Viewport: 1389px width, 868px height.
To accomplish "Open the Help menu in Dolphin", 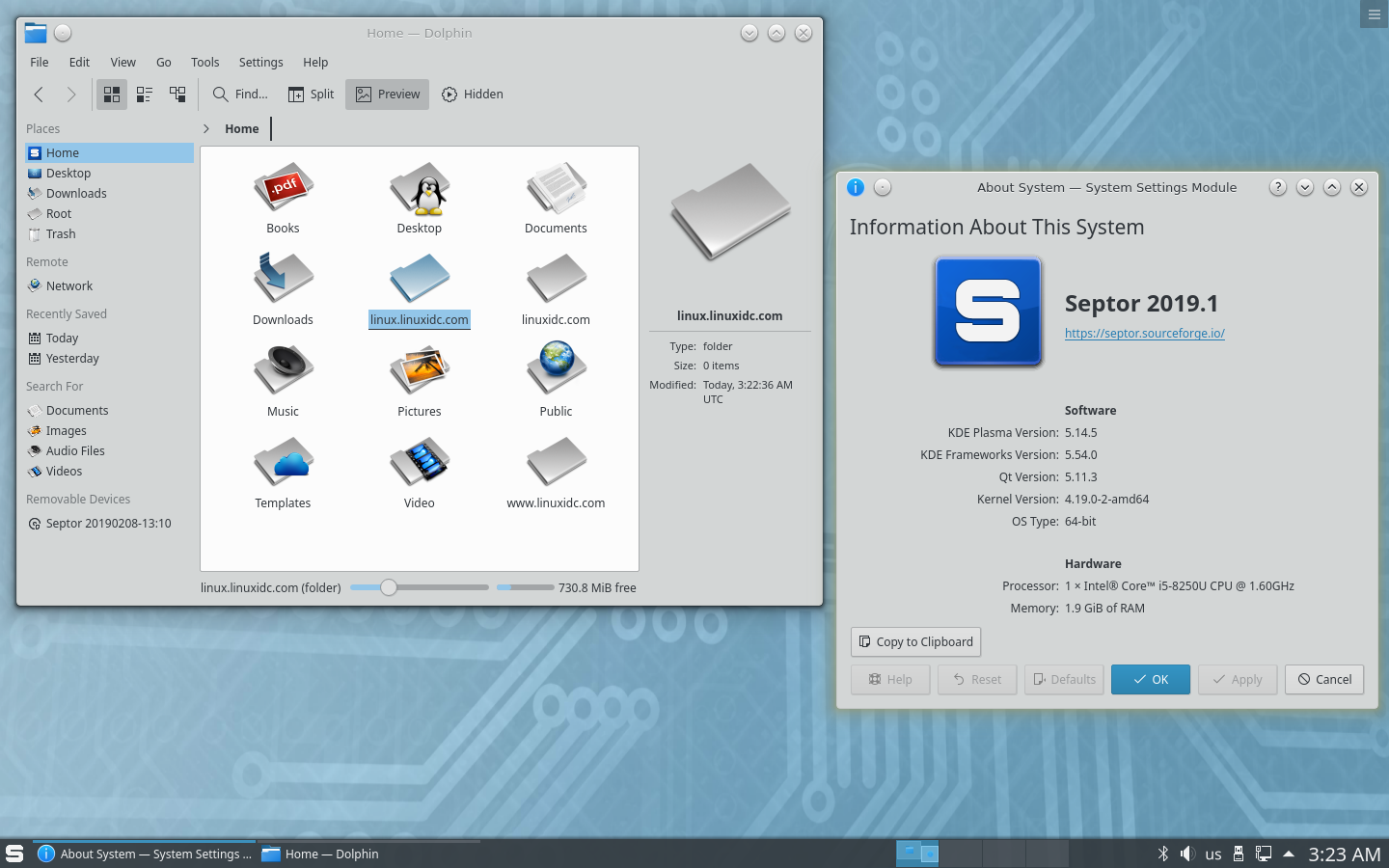I will pos(315,63).
